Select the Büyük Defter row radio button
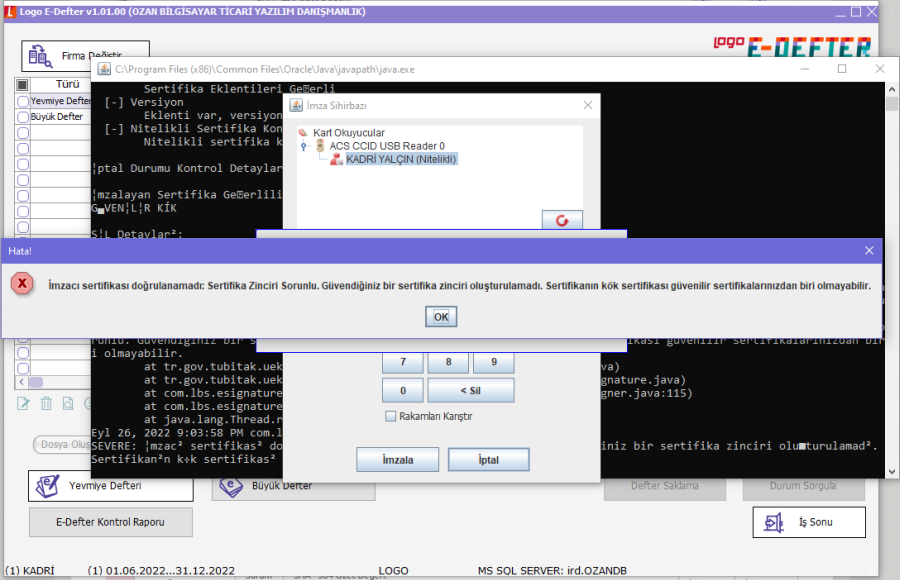Screen dimensions: 900x580 (x=23, y=117)
